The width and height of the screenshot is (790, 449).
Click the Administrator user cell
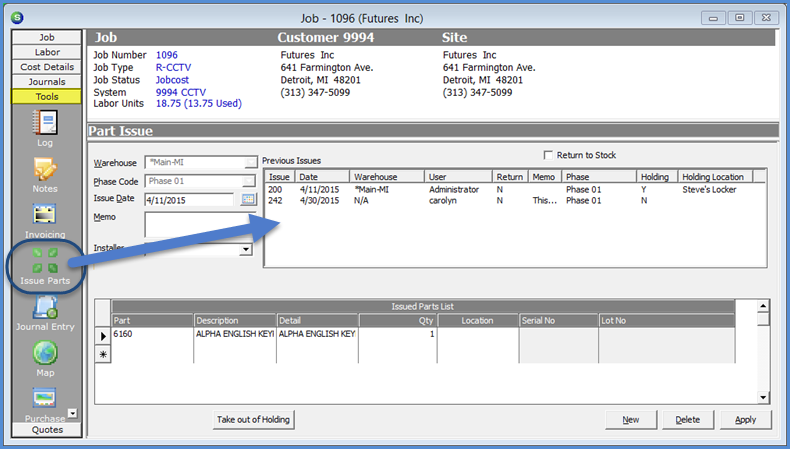(x=454, y=189)
